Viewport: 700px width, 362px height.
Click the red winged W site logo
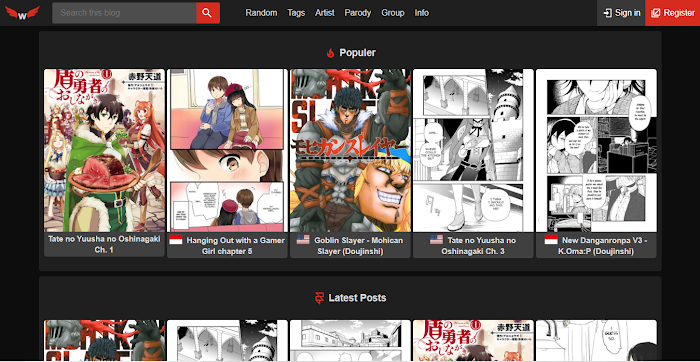click(22, 13)
